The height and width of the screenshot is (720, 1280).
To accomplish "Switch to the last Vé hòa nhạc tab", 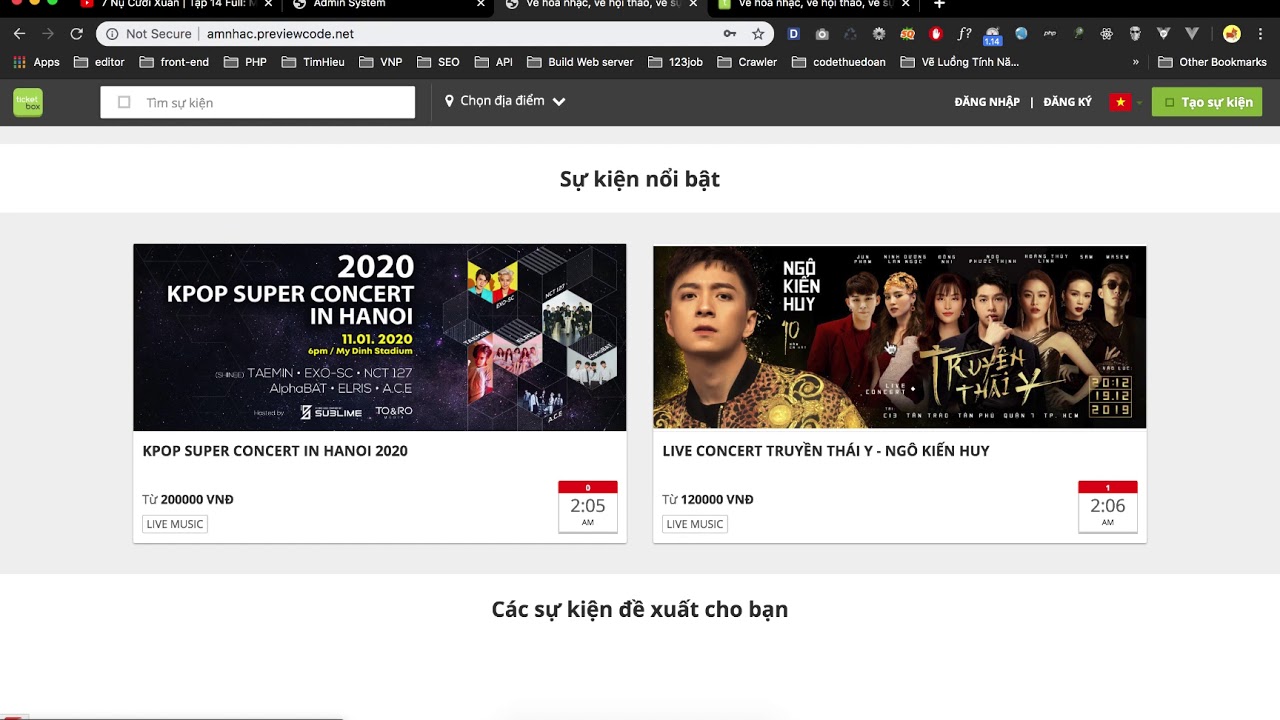I will point(812,5).
